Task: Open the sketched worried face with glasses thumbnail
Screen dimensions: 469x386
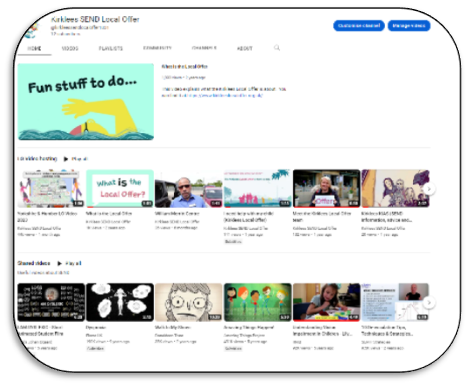Action: (189, 302)
